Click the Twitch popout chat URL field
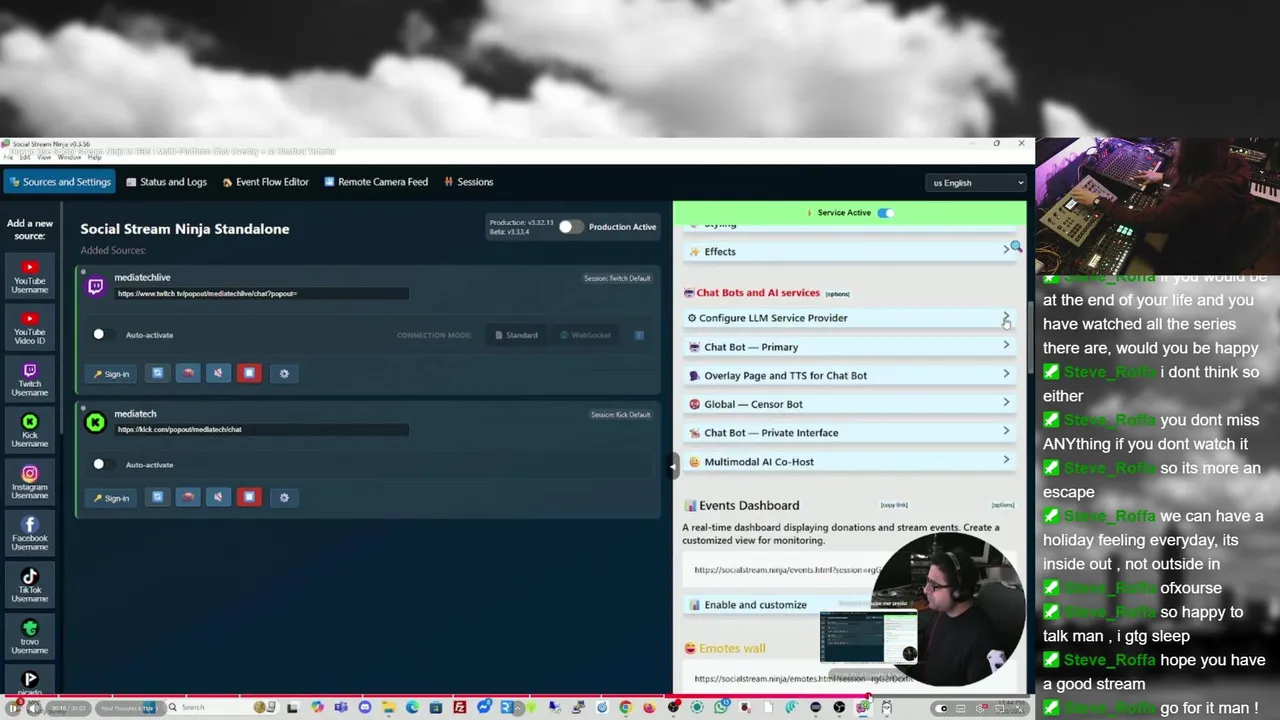Viewport: 1280px width, 720px height. [x=262, y=294]
